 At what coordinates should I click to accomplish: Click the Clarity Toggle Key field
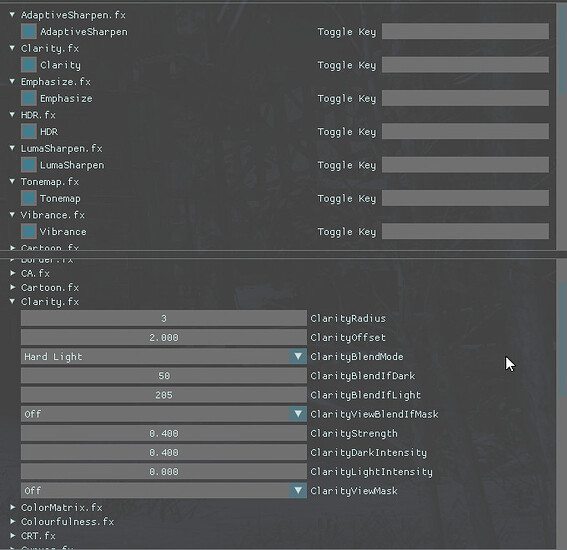[x=465, y=65]
